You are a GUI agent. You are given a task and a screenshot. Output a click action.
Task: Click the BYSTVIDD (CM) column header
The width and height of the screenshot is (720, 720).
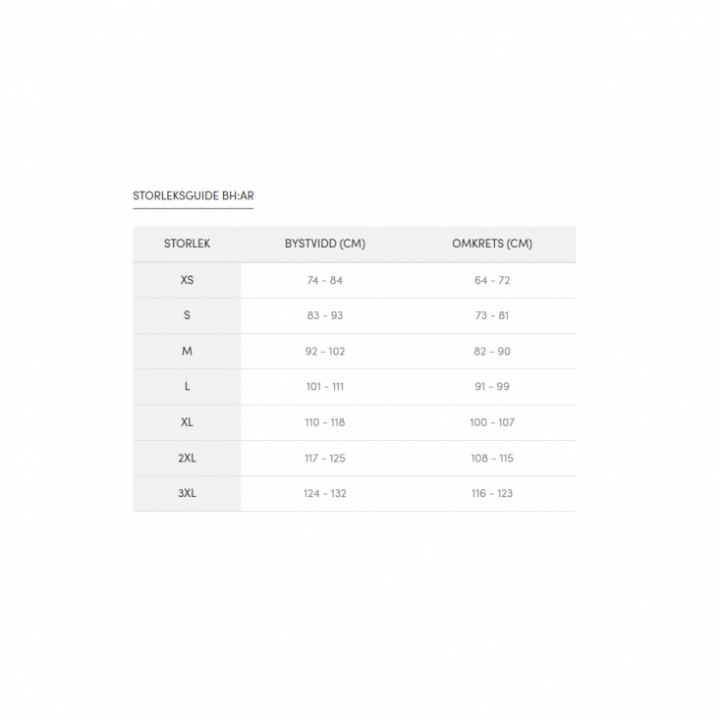point(325,244)
